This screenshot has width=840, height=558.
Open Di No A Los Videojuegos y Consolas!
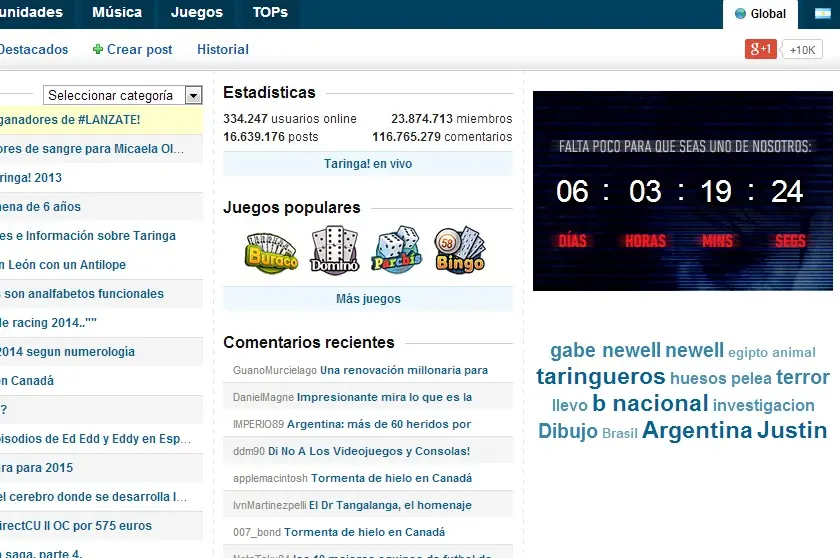point(369,451)
